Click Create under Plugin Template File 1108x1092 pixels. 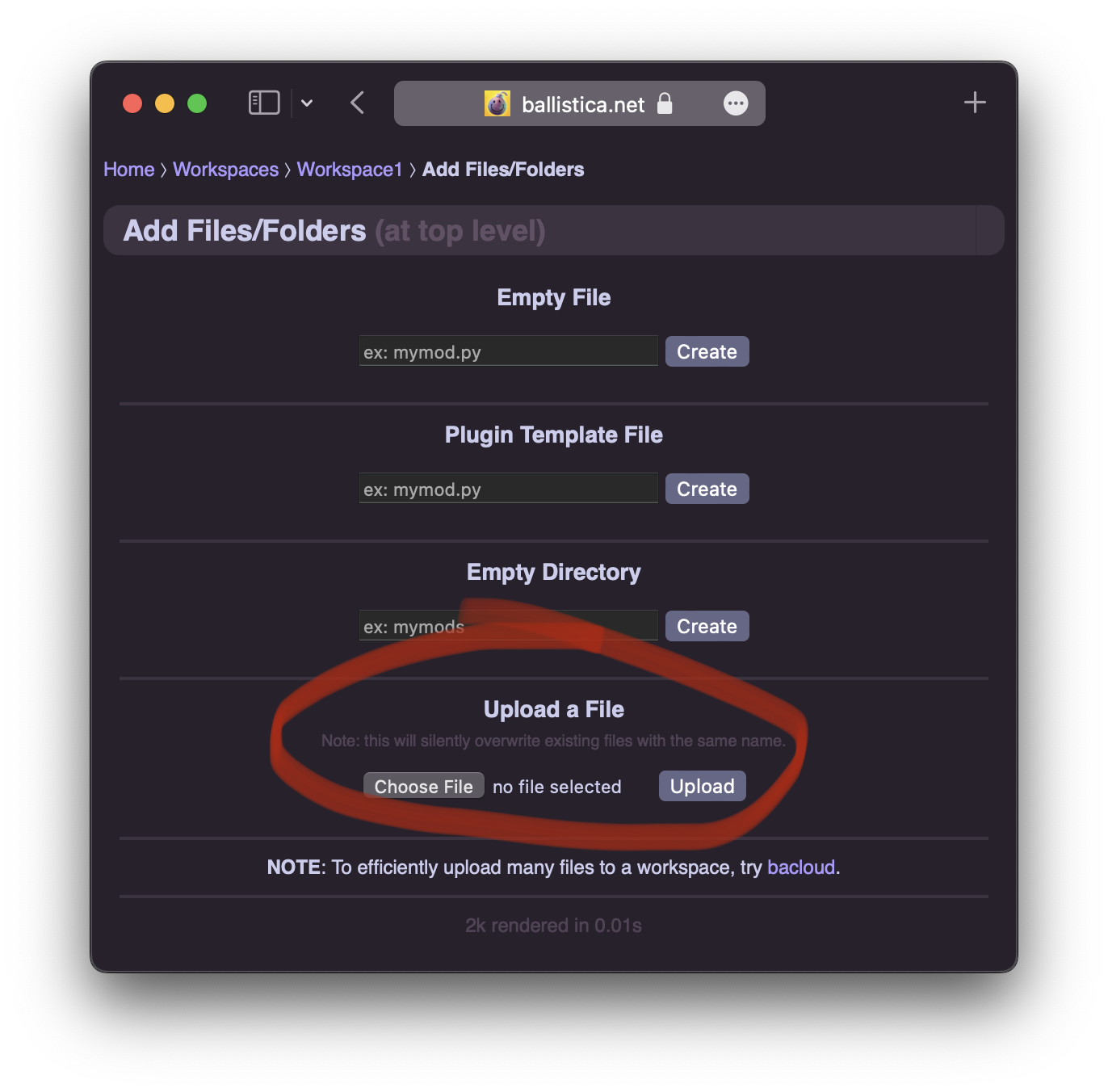[707, 489]
